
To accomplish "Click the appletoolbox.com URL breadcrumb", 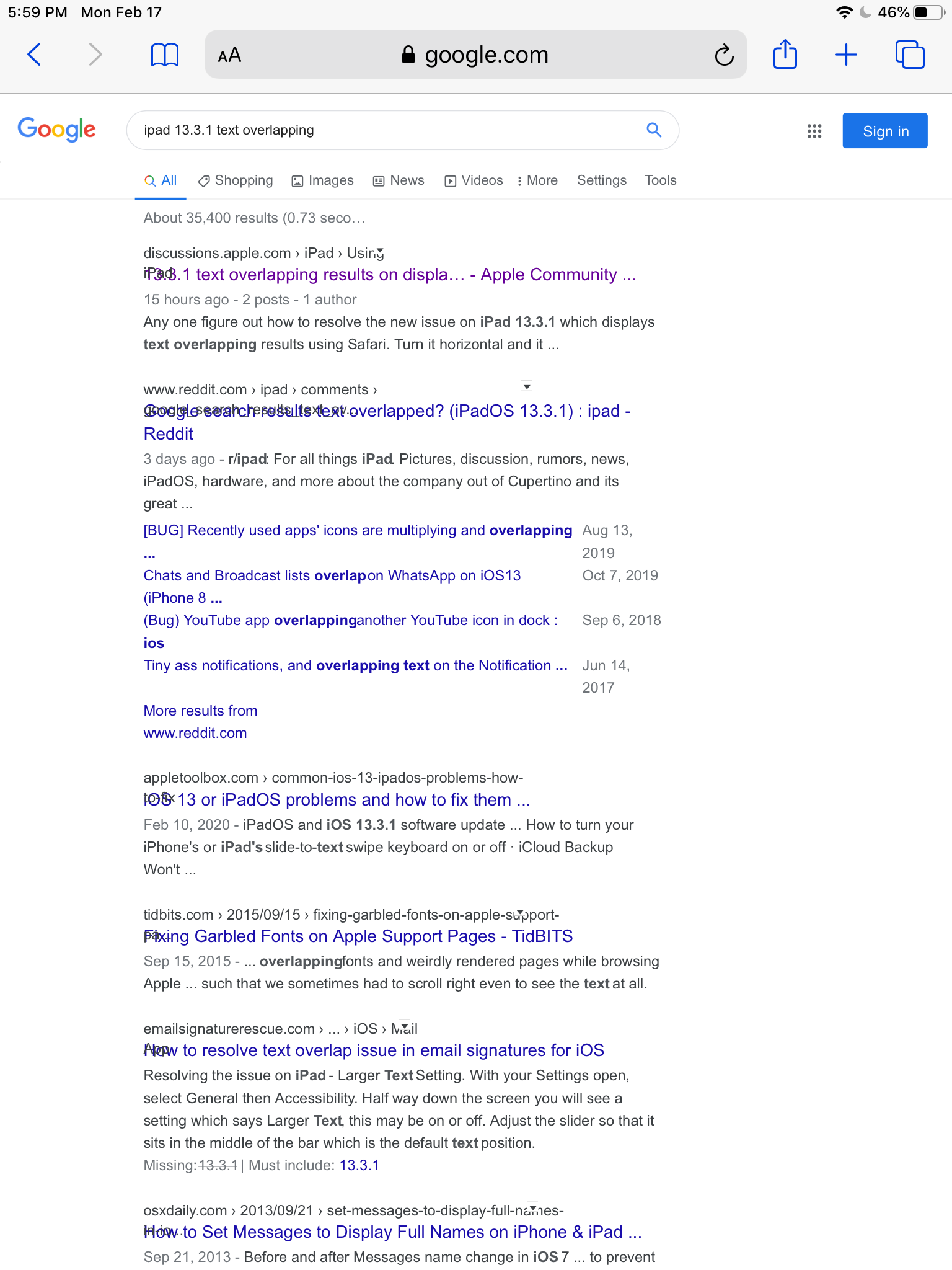I will tap(333, 778).
